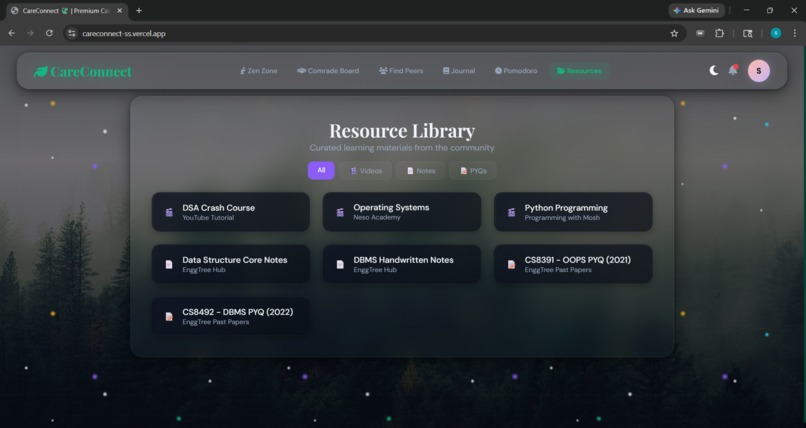Open CS8391 - OOPS PYQ (2021) card
The image size is (806, 428).
[x=573, y=264]
